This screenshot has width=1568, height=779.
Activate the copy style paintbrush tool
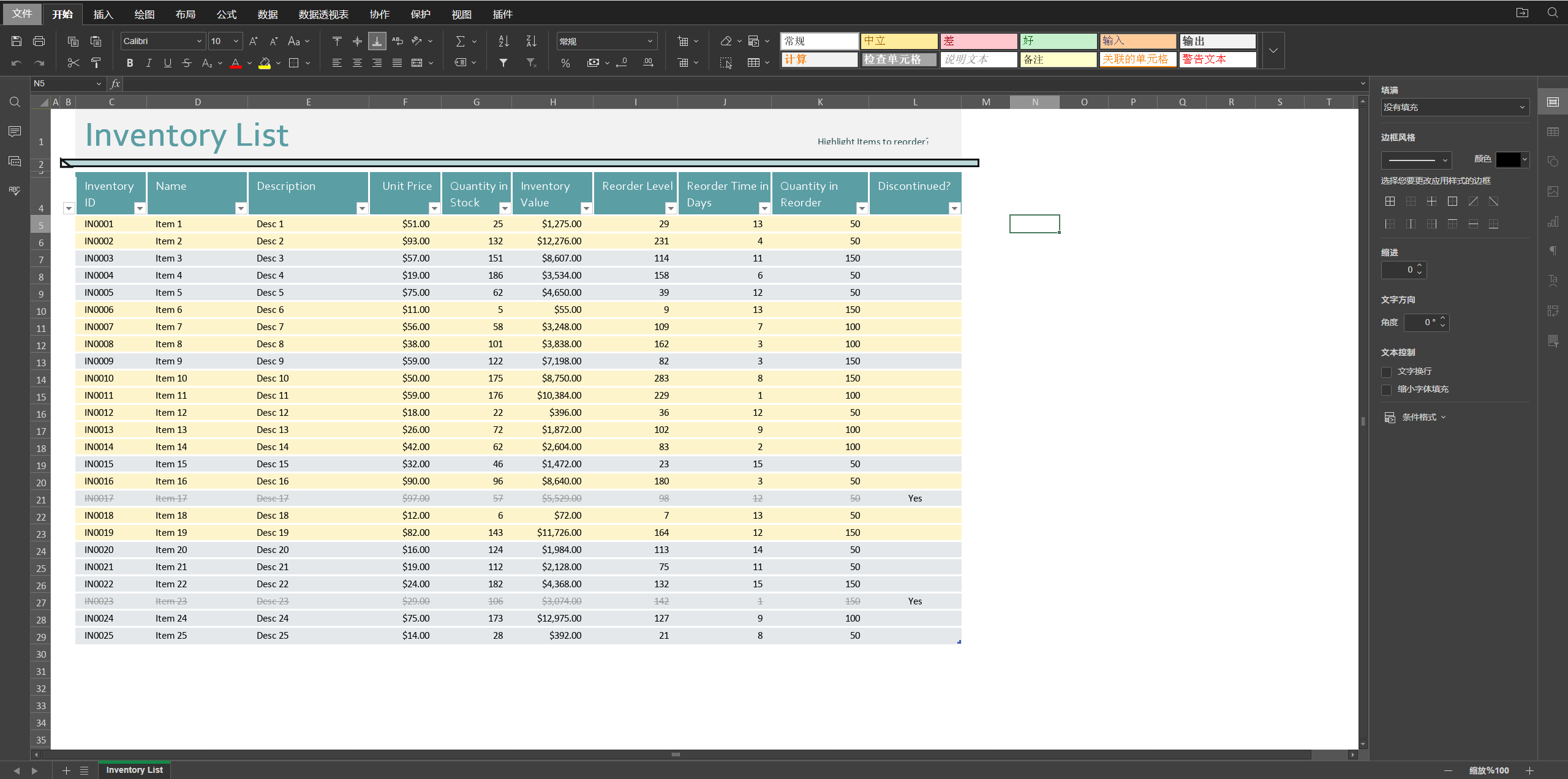[96, 62]
